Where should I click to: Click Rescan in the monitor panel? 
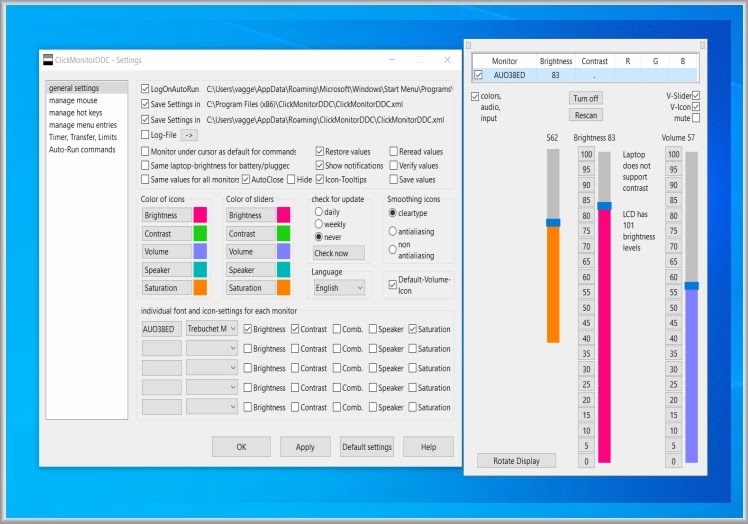[x=586, y=115]
